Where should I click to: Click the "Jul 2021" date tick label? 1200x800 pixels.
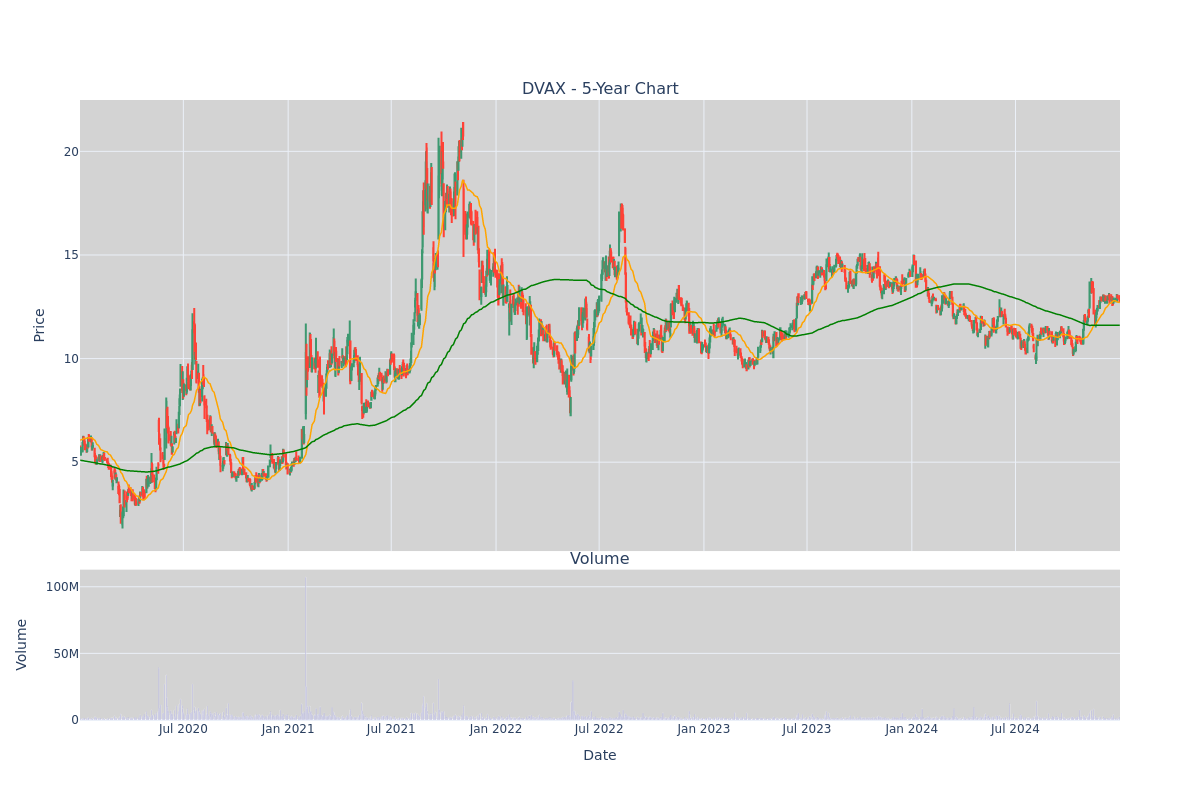(x=391, y=729)
